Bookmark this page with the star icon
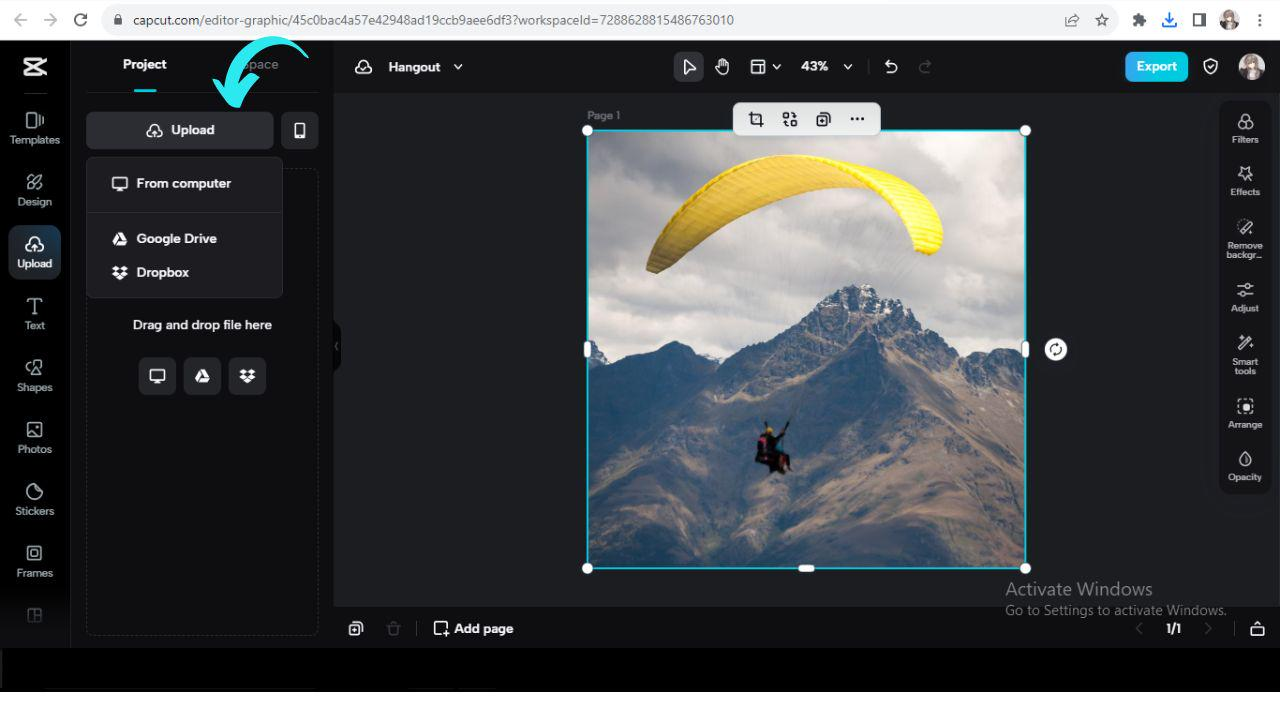 [1102, 20]
